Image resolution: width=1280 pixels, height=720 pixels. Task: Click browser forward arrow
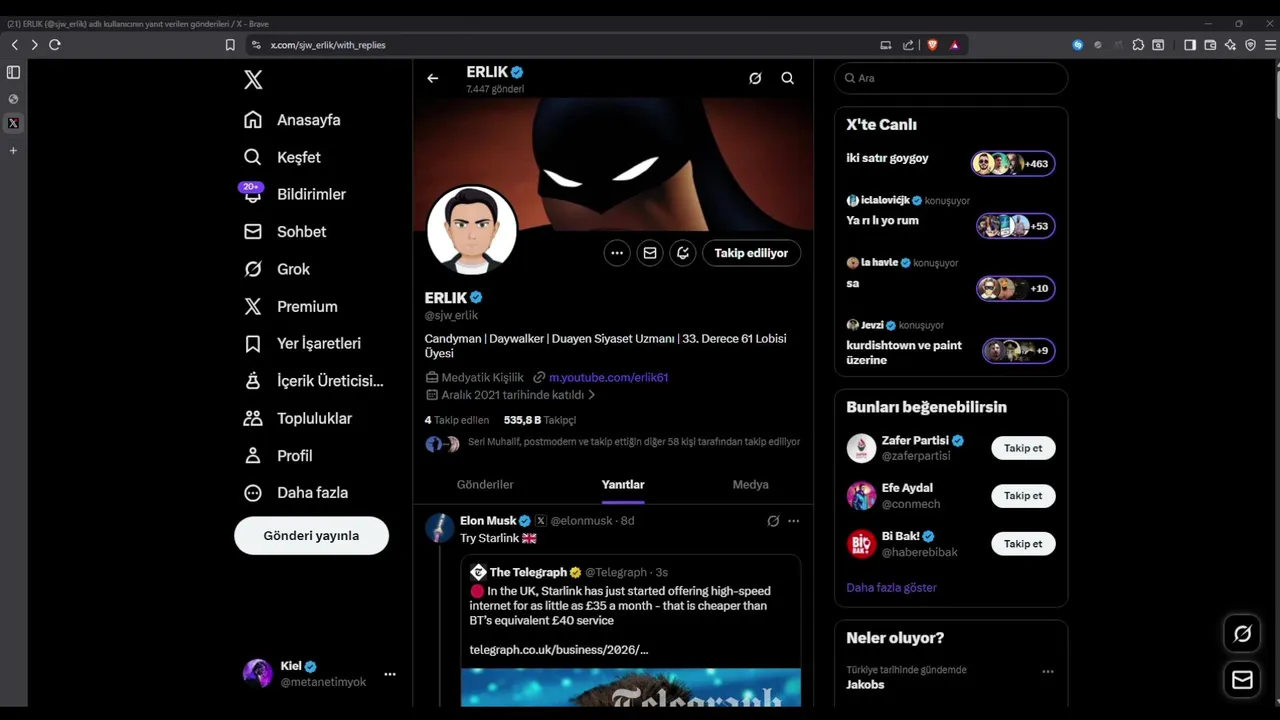[34, 45]
